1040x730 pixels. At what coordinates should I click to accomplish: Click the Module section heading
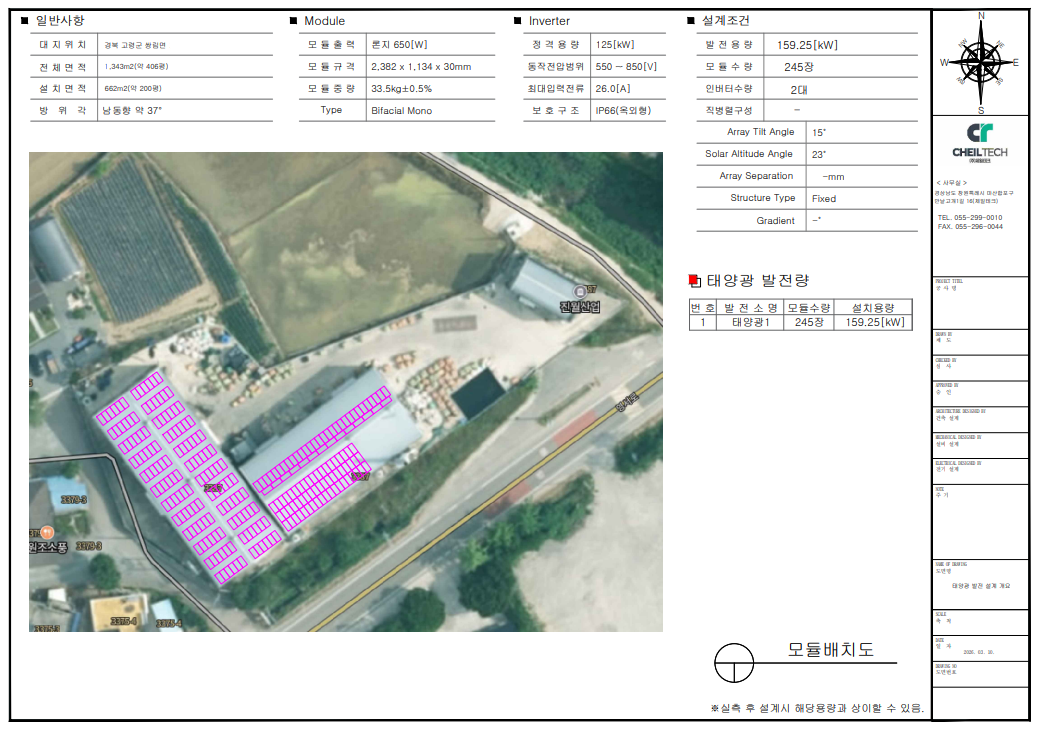tap(324, 21)
